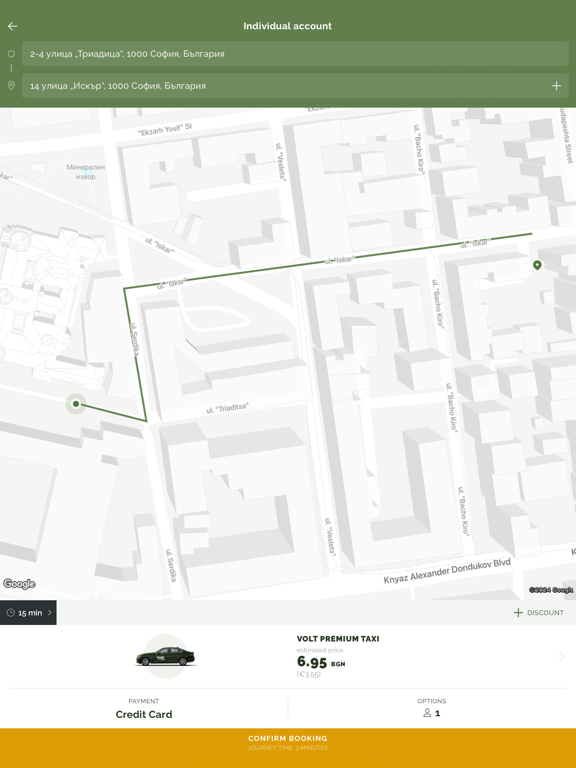Screen dimensions: 576x768
Task: Click the VOLT PREMIUM TAXI name
Action: tap(338, 639)
